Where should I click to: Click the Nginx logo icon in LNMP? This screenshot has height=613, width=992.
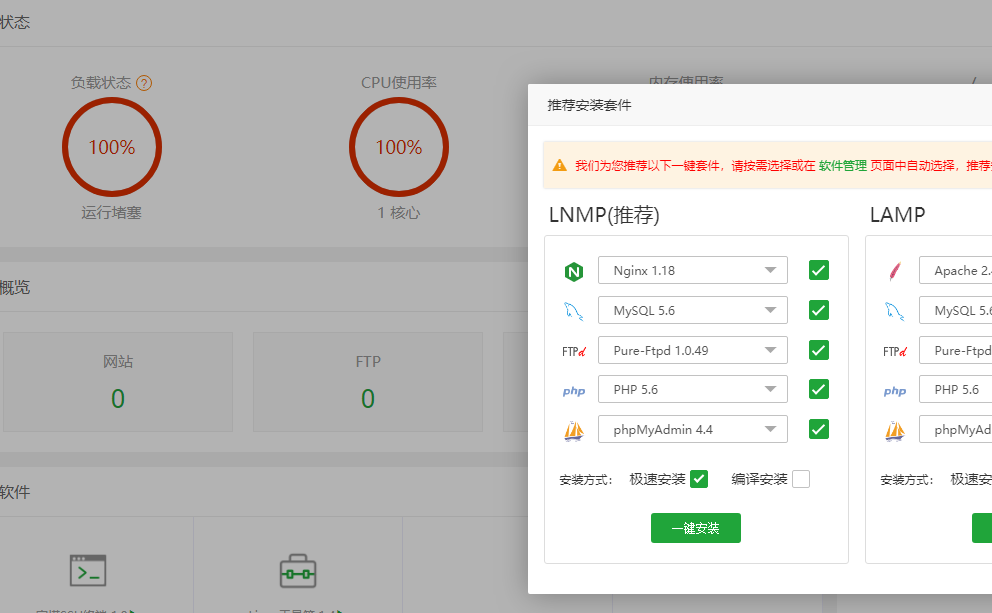click(x=574, y=271)
